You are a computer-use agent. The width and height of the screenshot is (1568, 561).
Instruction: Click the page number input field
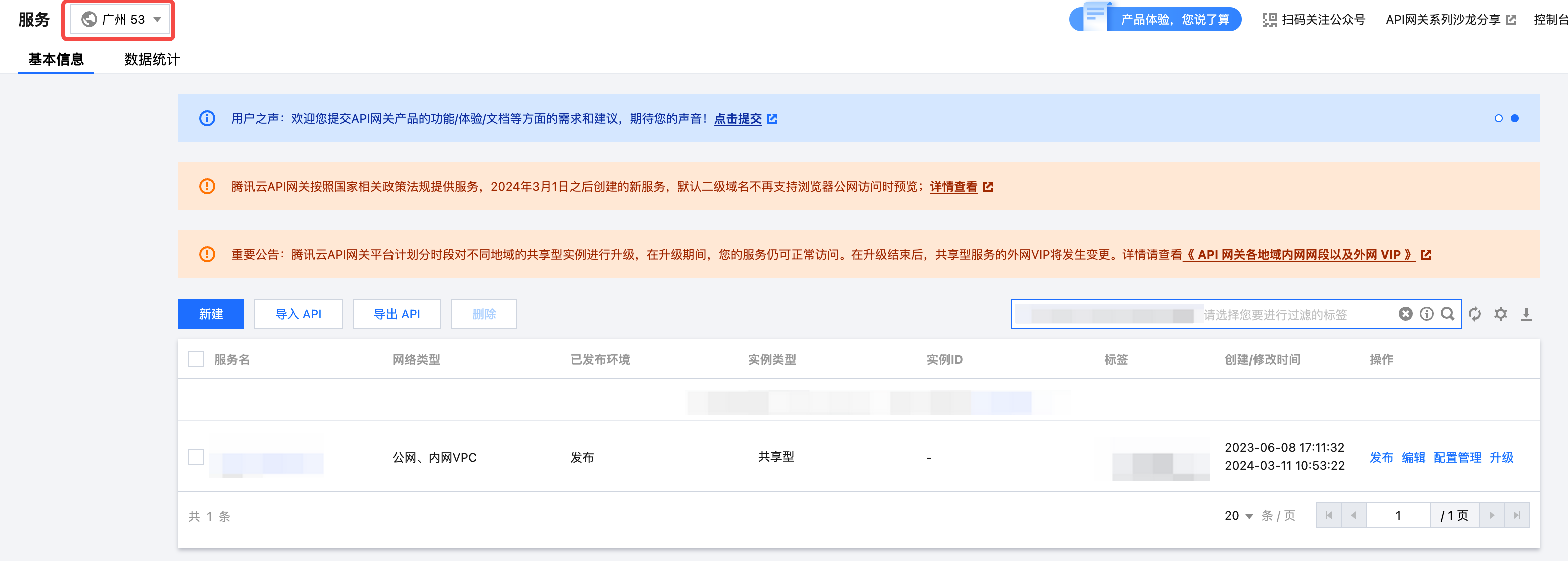pyautogui.click(x=1398, y=516)
